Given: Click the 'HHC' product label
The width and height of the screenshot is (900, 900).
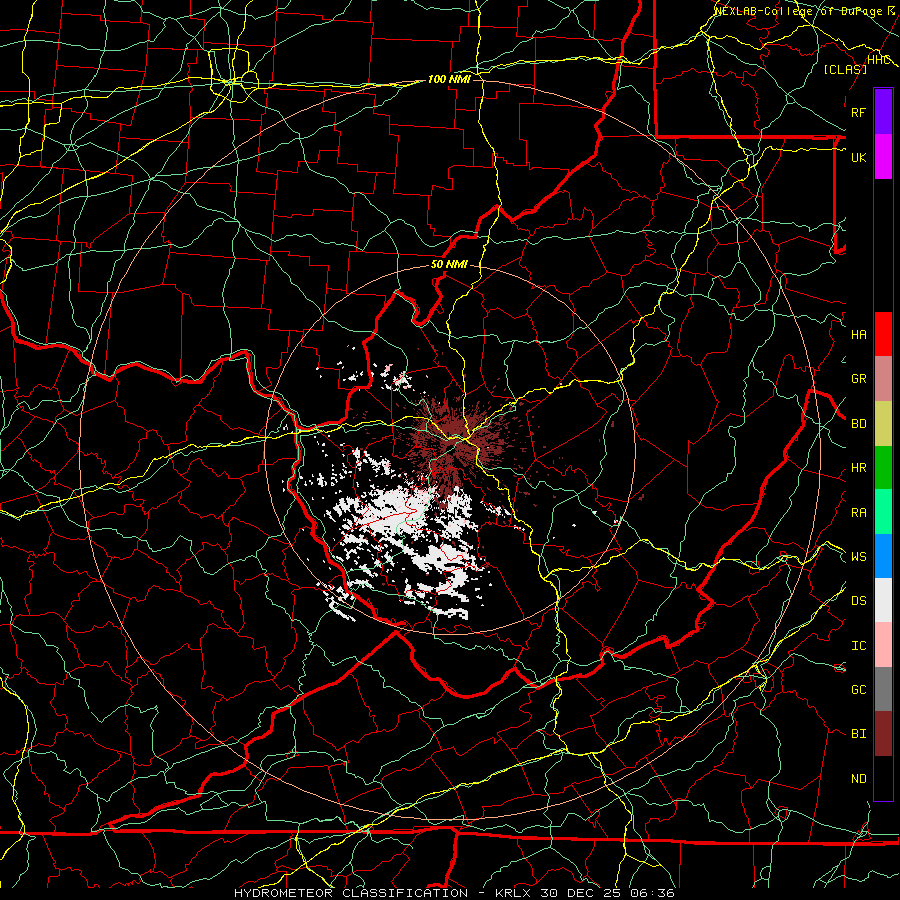Looking at the screenshot, I should click(x=879, y=60).
